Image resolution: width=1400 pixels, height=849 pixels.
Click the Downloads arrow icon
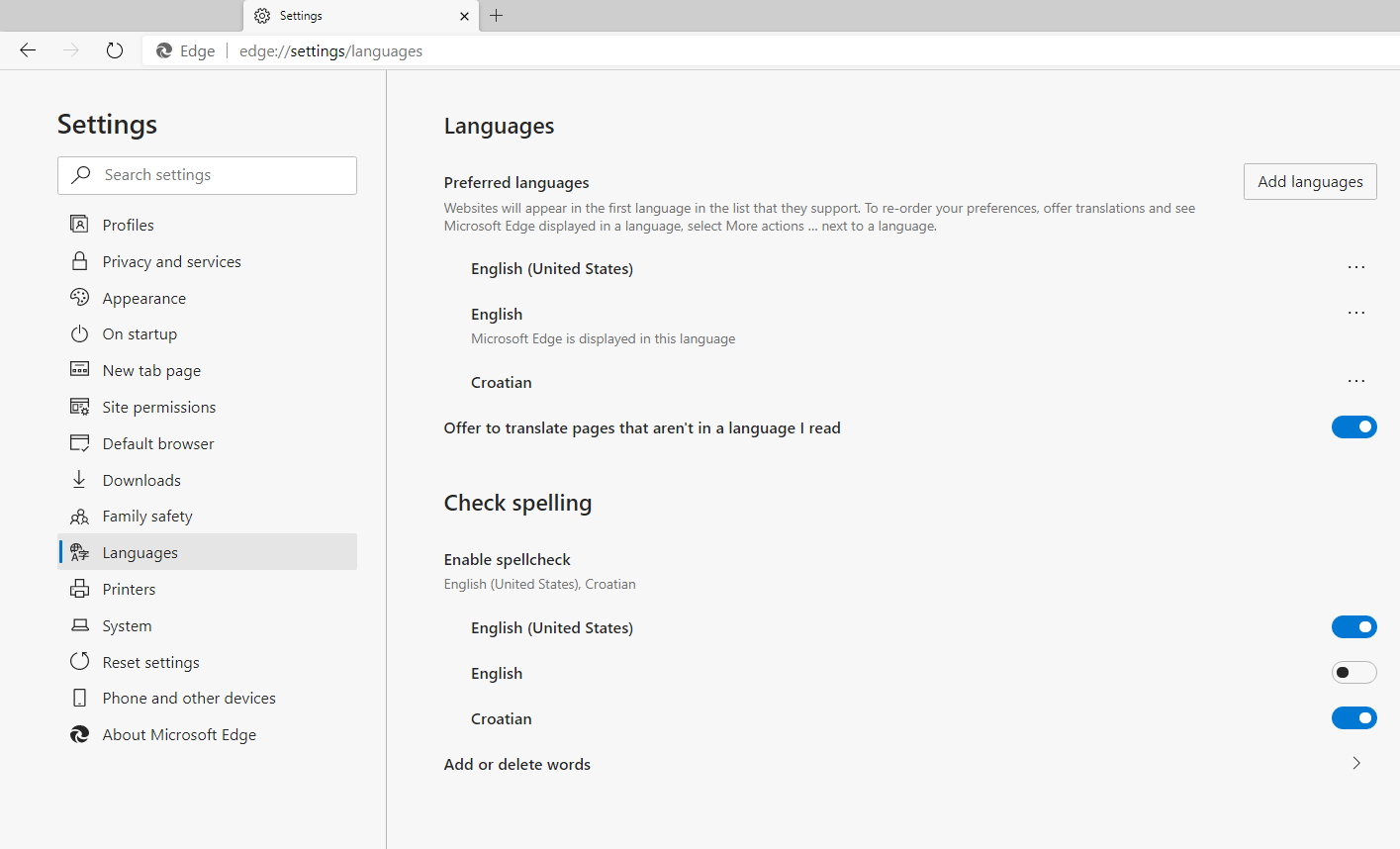pyautogui.click(x=79, y=479)
